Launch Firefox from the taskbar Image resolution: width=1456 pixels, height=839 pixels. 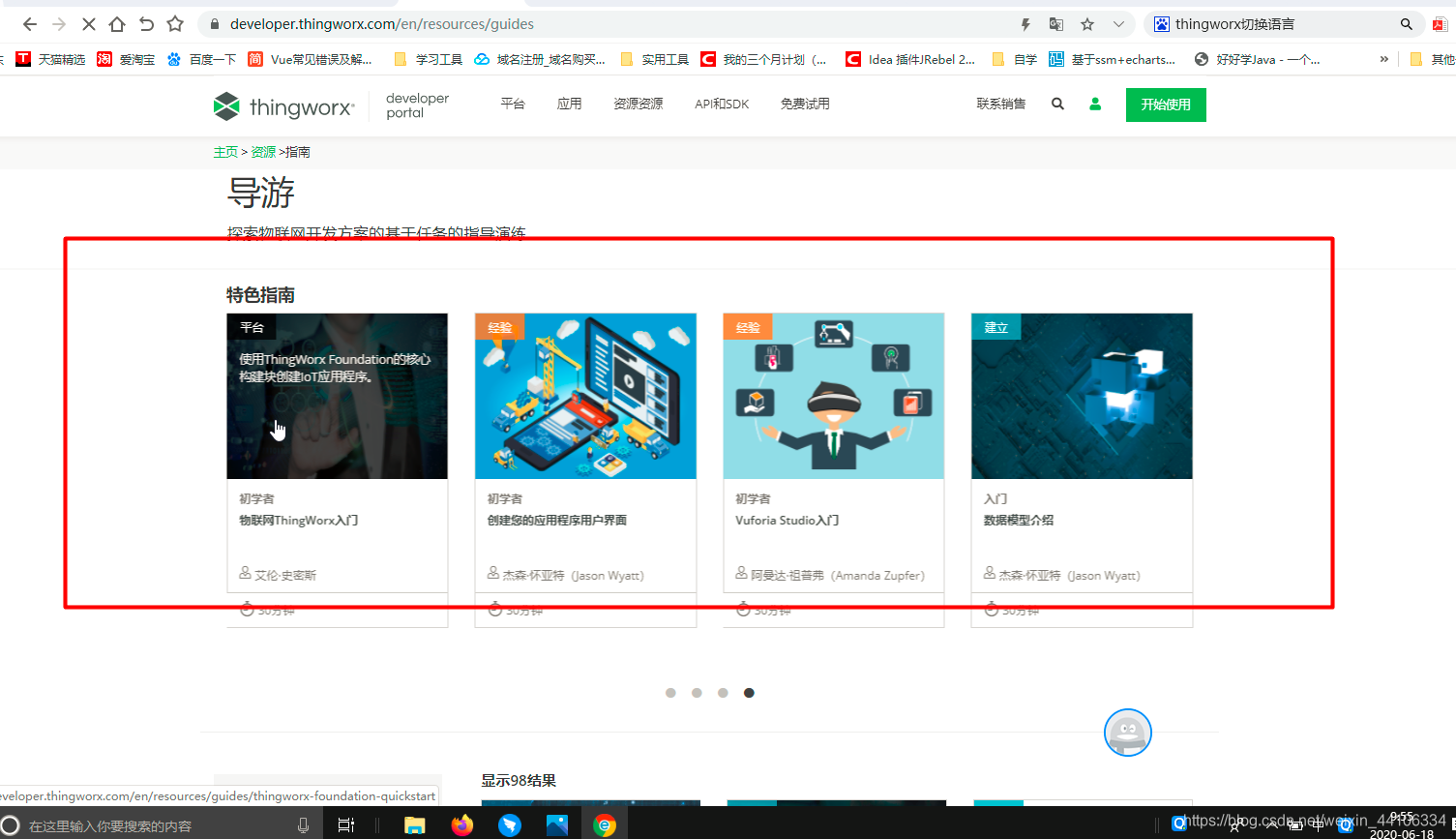462,825
